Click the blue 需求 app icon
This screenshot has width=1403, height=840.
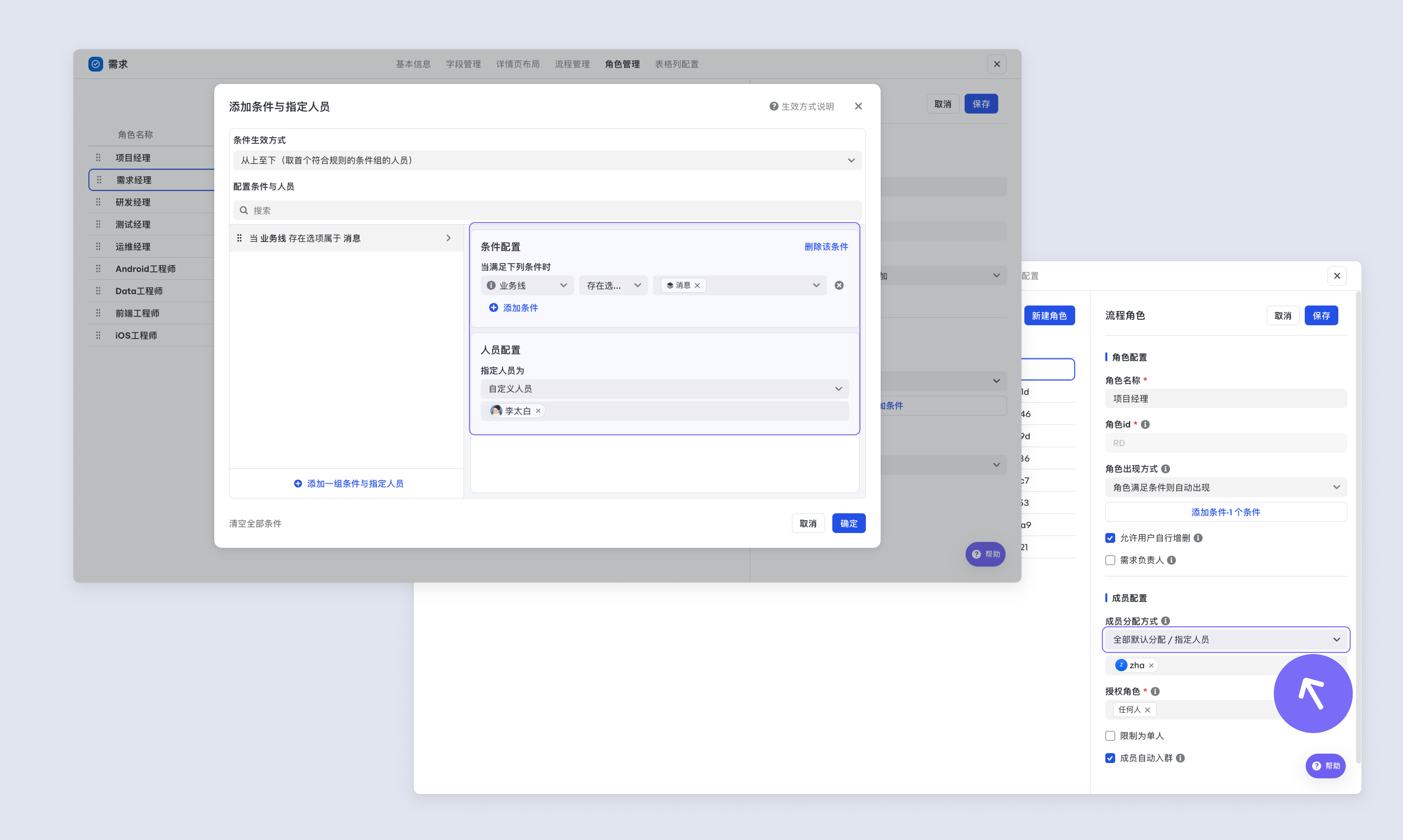96,64
